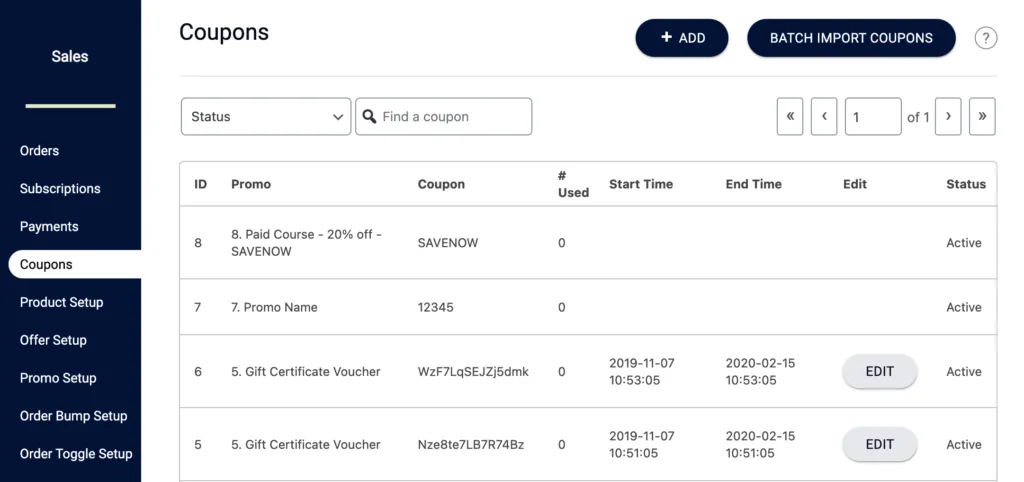
Task: Go to first page of coupons
Action: [x=790, y=117]
